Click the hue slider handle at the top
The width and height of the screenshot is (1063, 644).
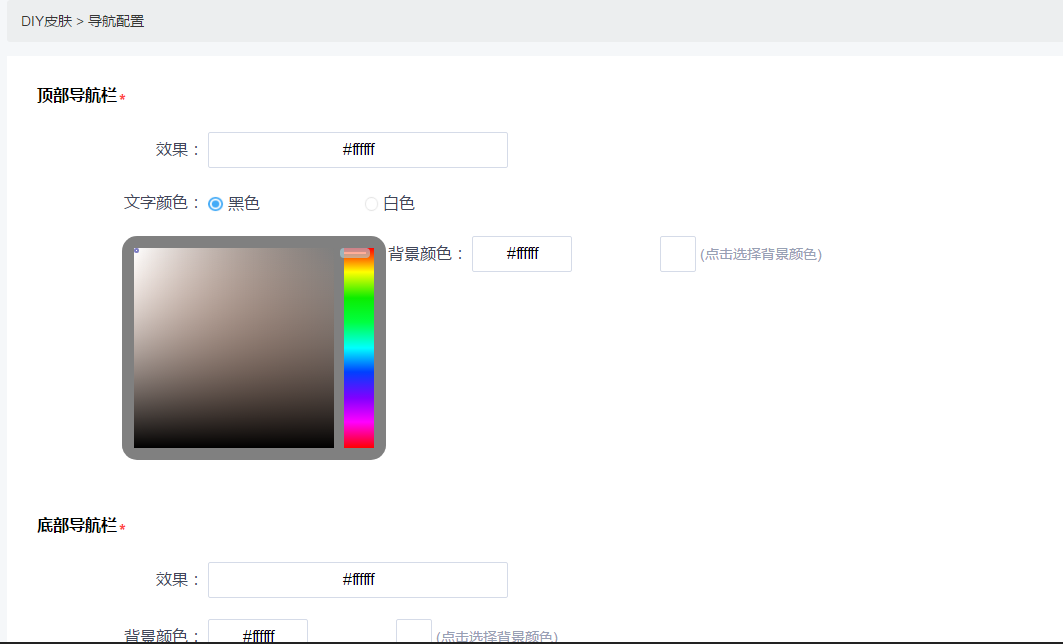coord(355,253)
